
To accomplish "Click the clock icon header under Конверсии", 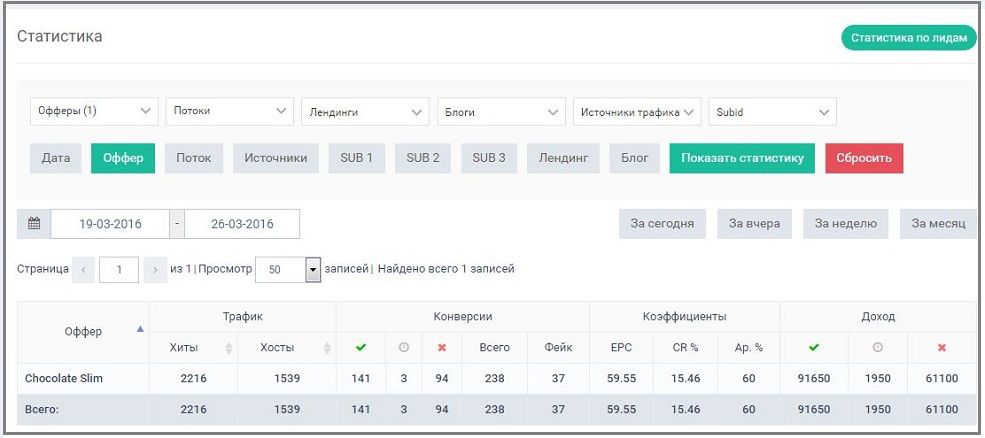I will (x=404, y=348).
